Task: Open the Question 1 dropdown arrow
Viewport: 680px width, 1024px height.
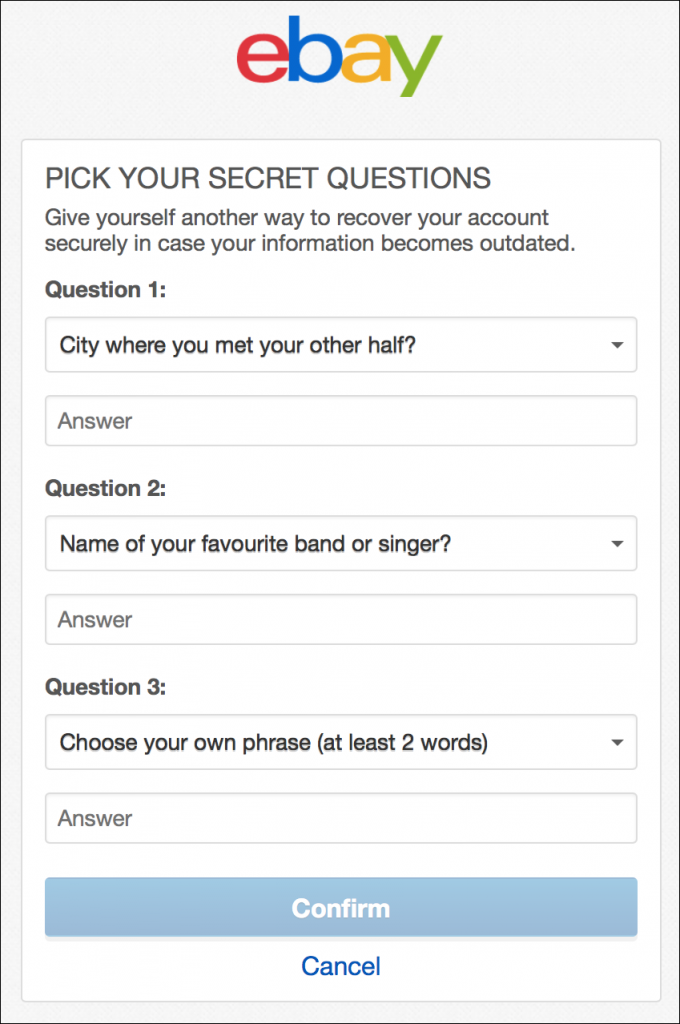Action: click(x=617, y=344)
